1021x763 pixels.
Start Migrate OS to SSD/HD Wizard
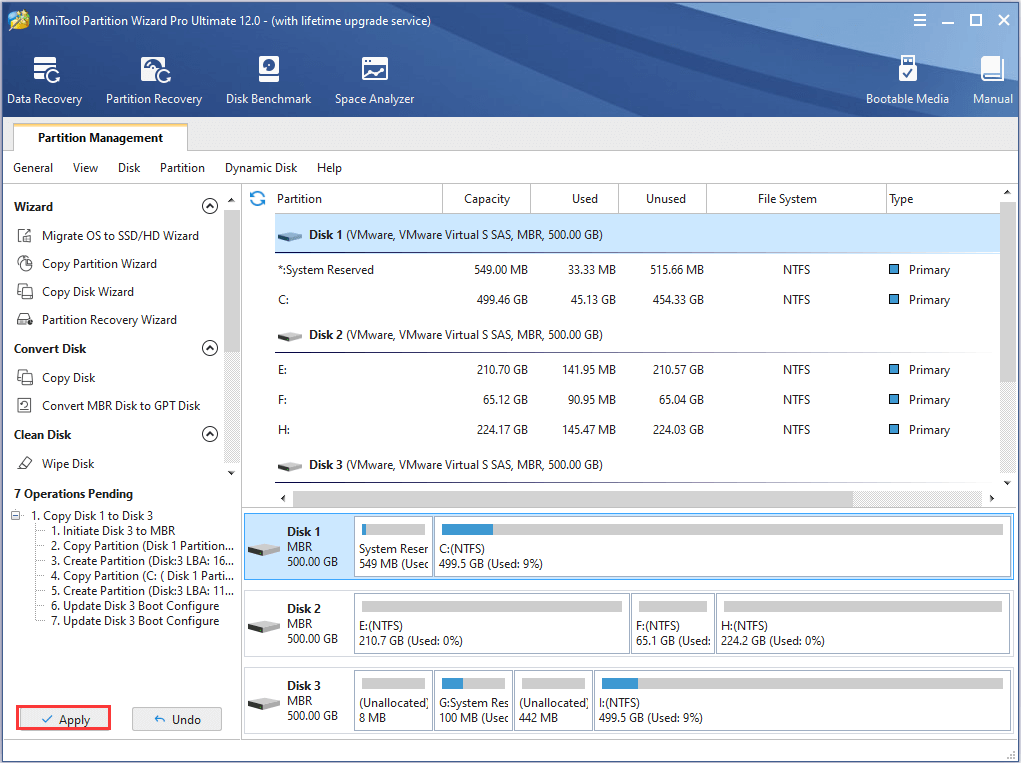tap(120, 236)
